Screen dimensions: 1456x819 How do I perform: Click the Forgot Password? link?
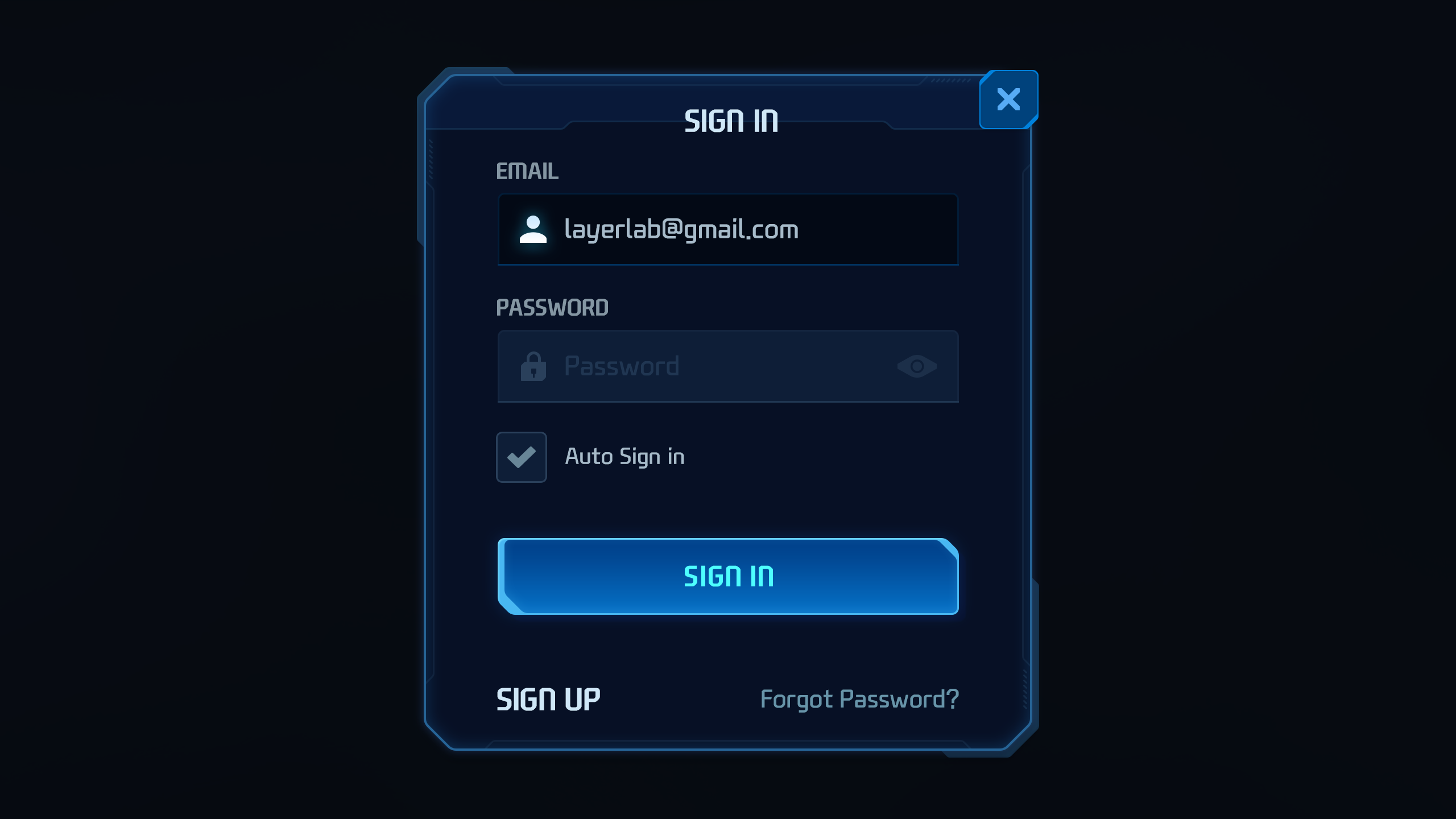pyautogui.click(x=859, y=699)
